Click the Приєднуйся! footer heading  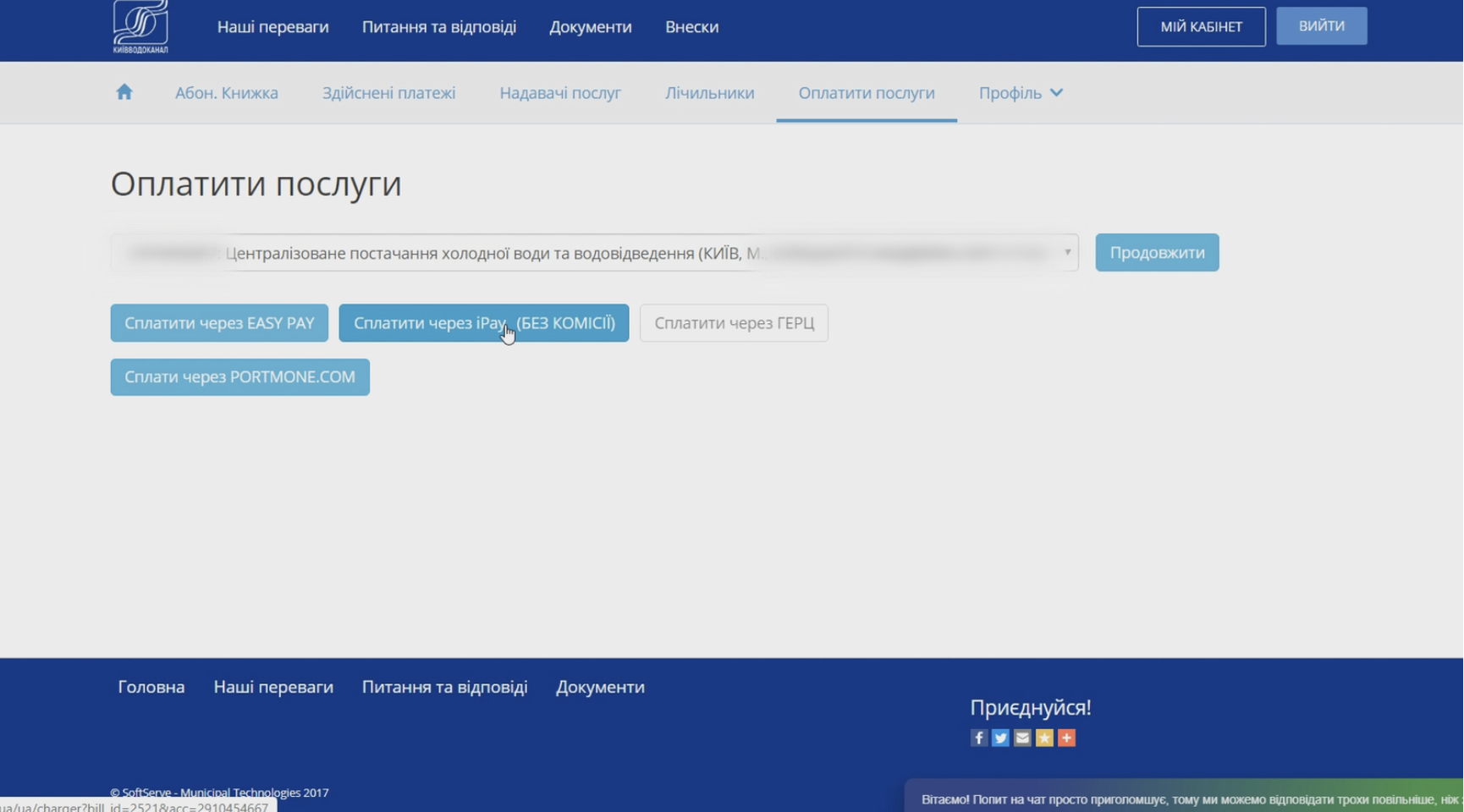coord(1031,708)
